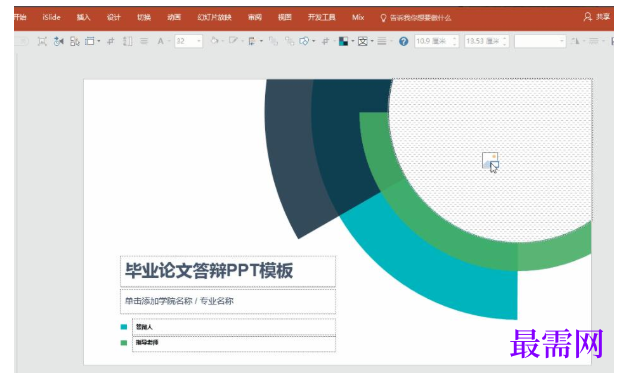Expand the slide layout dropdown arrow
The image size is (622, 375).
click(x=99, y=41)
